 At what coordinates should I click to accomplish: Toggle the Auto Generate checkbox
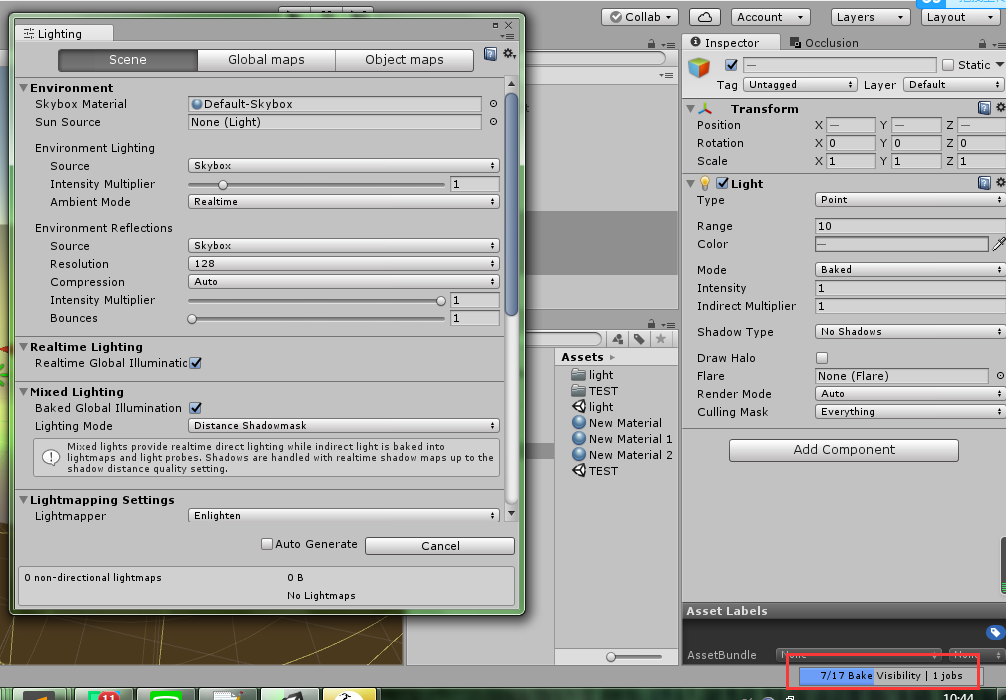(267, 544)
